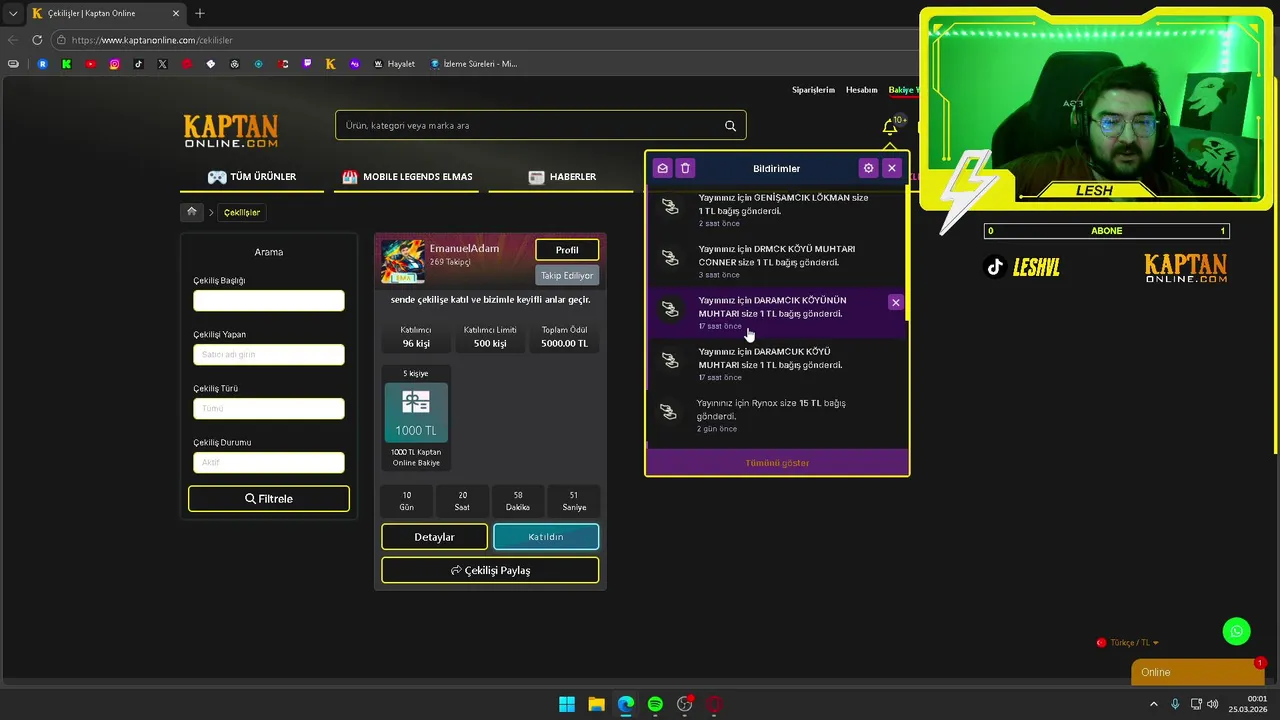Mark all notifications as read envelope icon
The height and width of the screenshot is (720, 1280).
[x=662, y=168]
